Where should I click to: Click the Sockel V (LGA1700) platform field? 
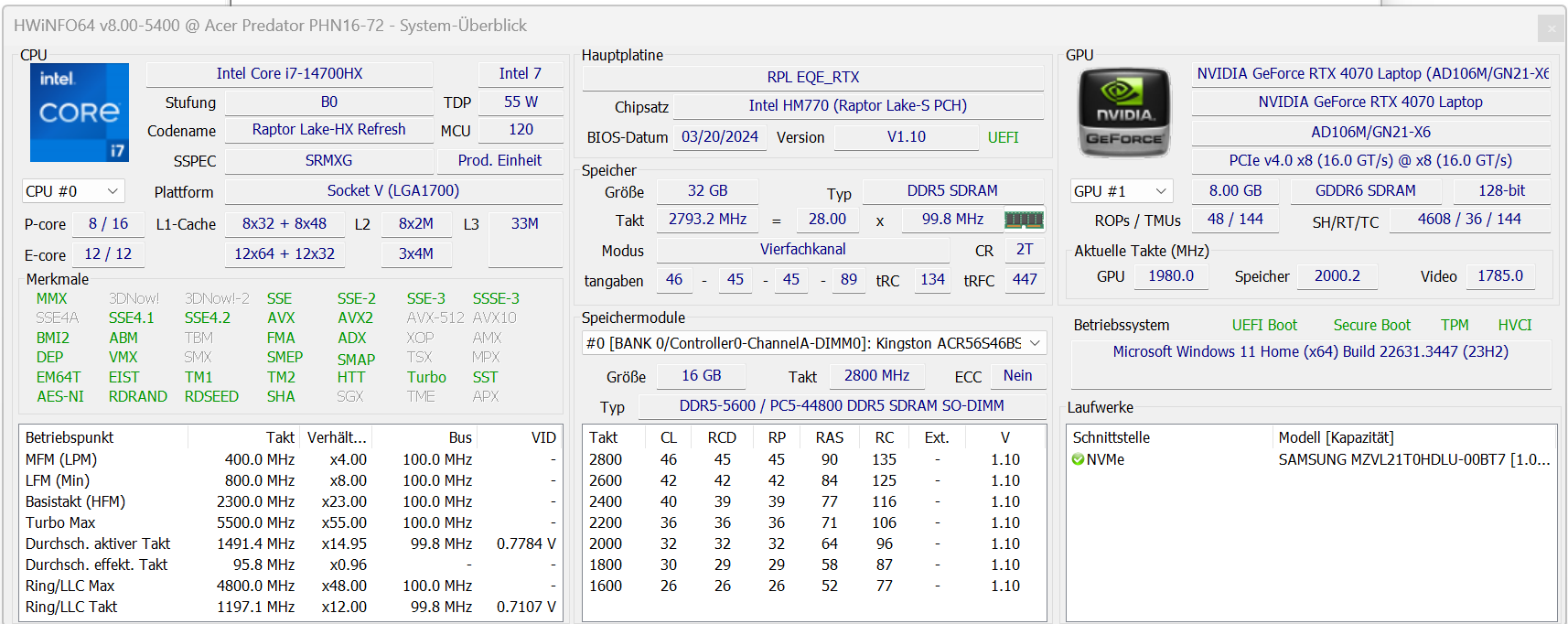[393, 190]
